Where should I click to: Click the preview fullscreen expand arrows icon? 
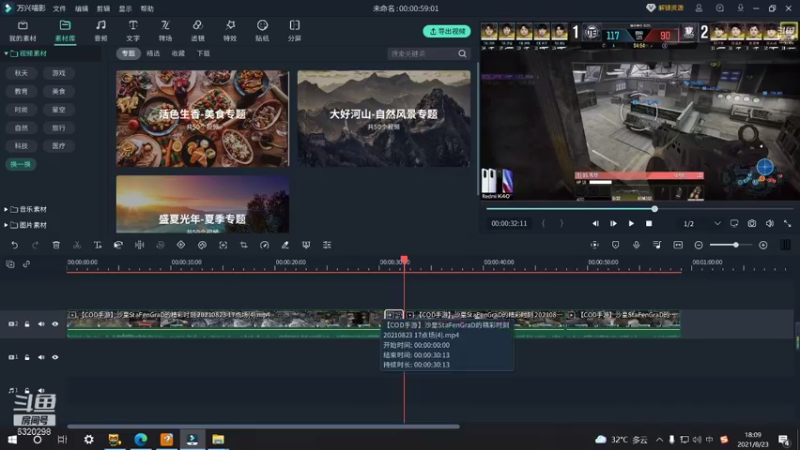pos(787,223)
